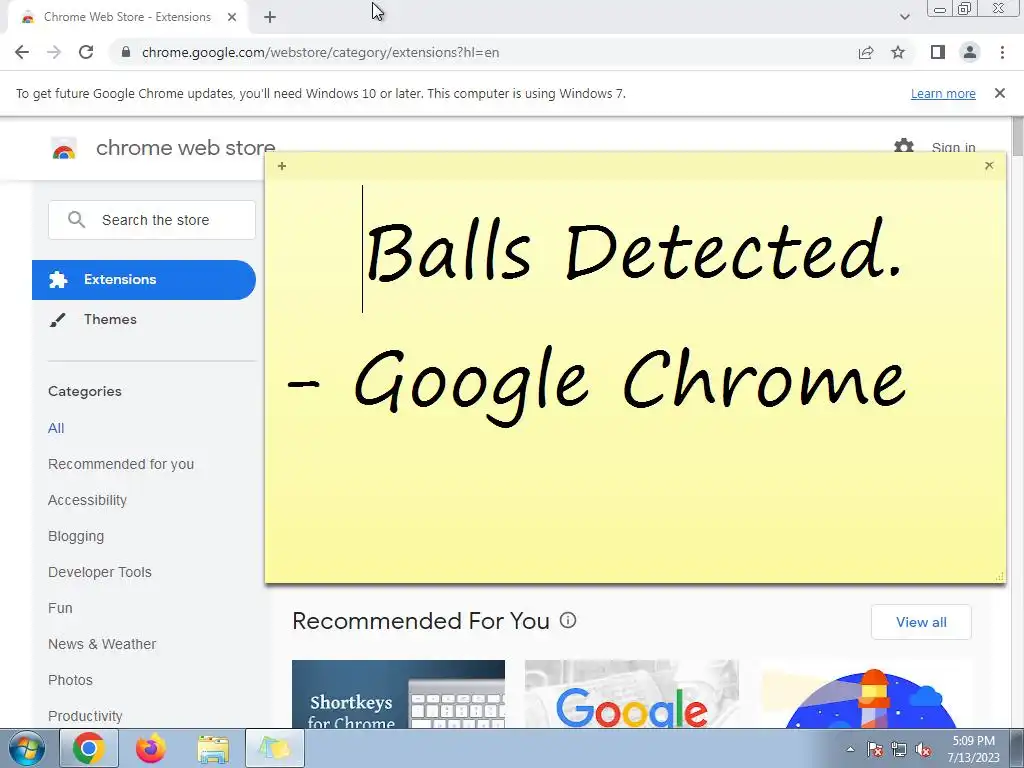Click the address bar URL

pyautogui.click(x=320, y=52)
